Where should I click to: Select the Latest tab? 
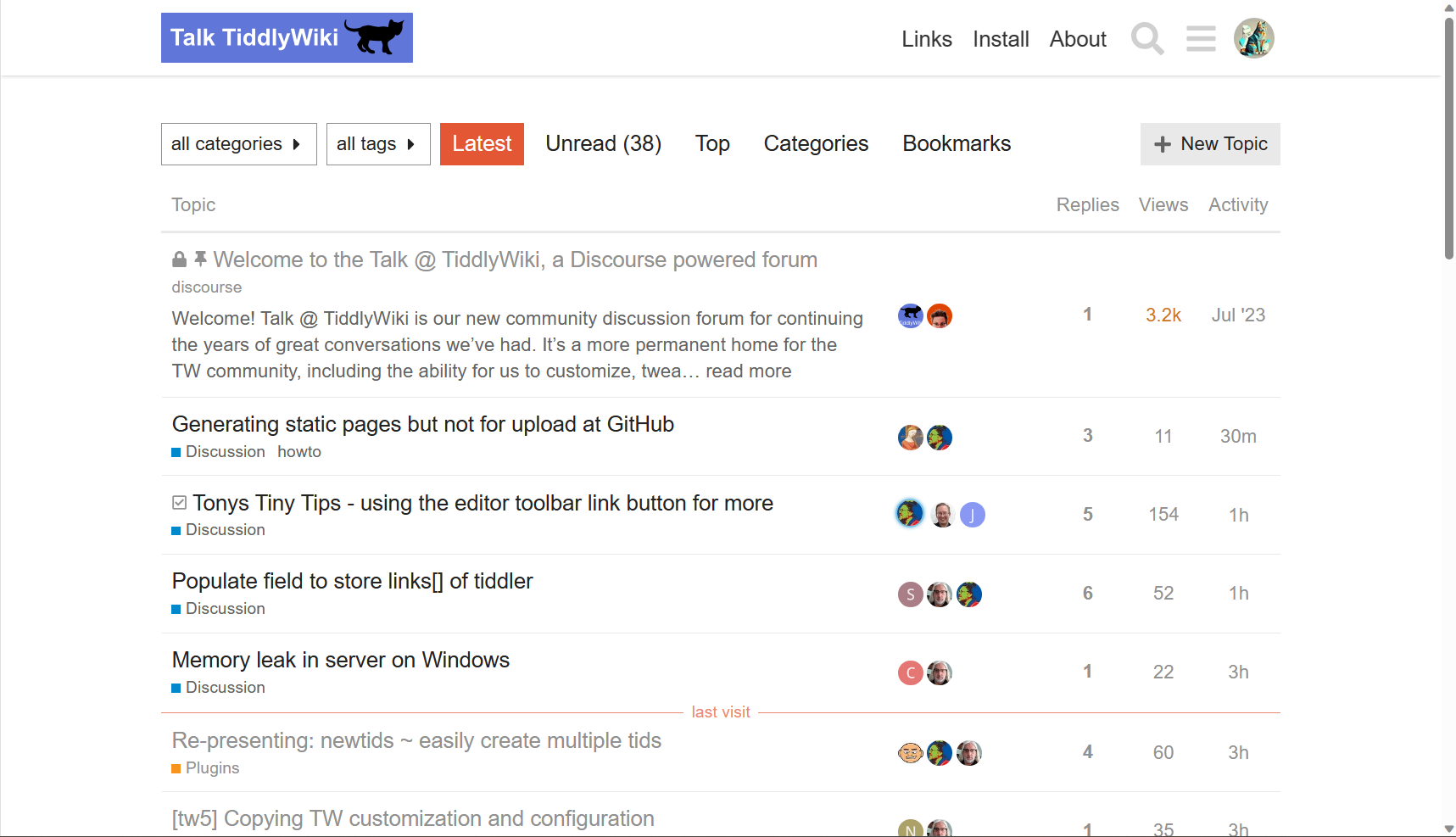[482, 144]
